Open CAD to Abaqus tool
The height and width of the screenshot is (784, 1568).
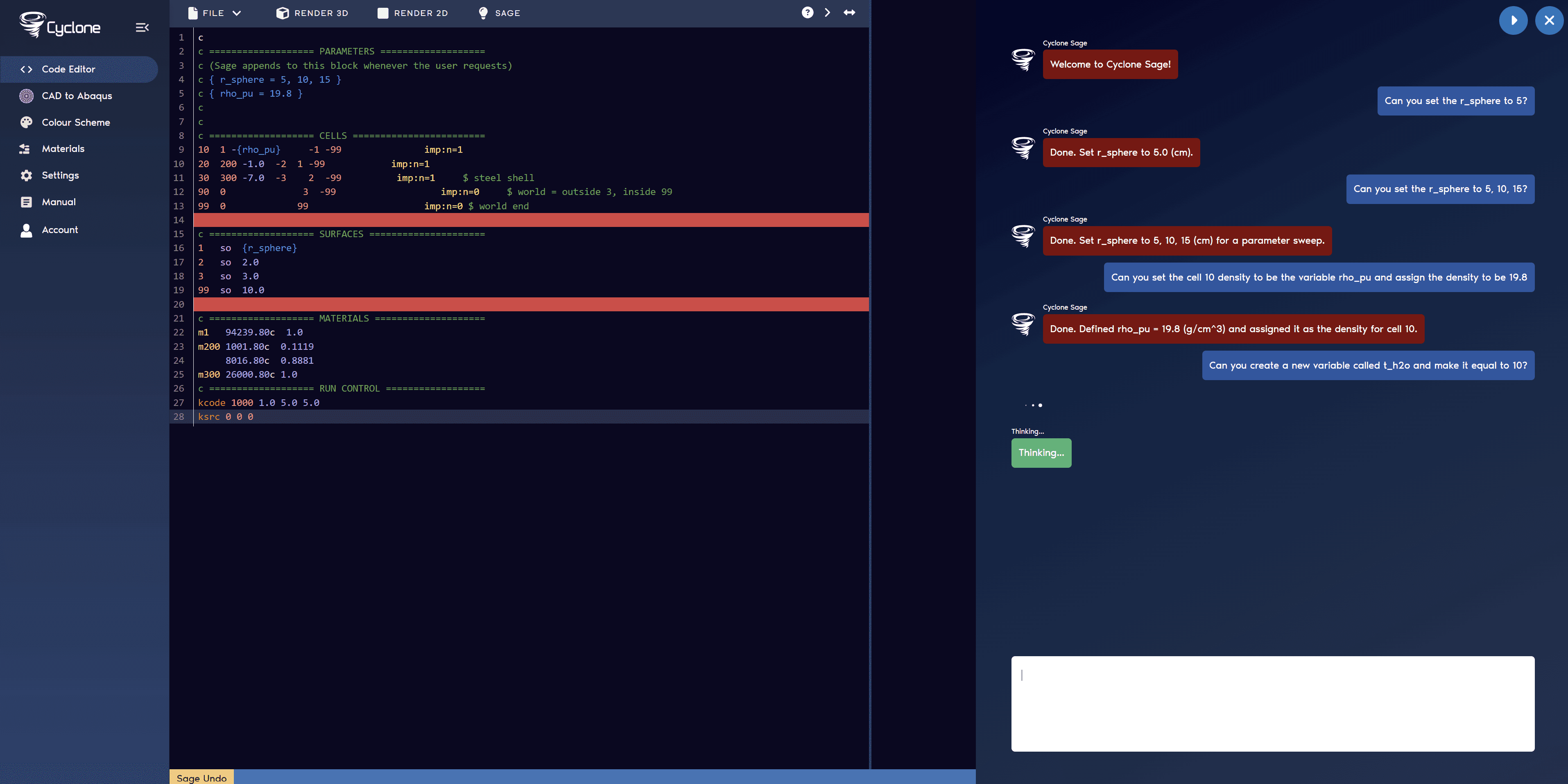coord(77,96)
